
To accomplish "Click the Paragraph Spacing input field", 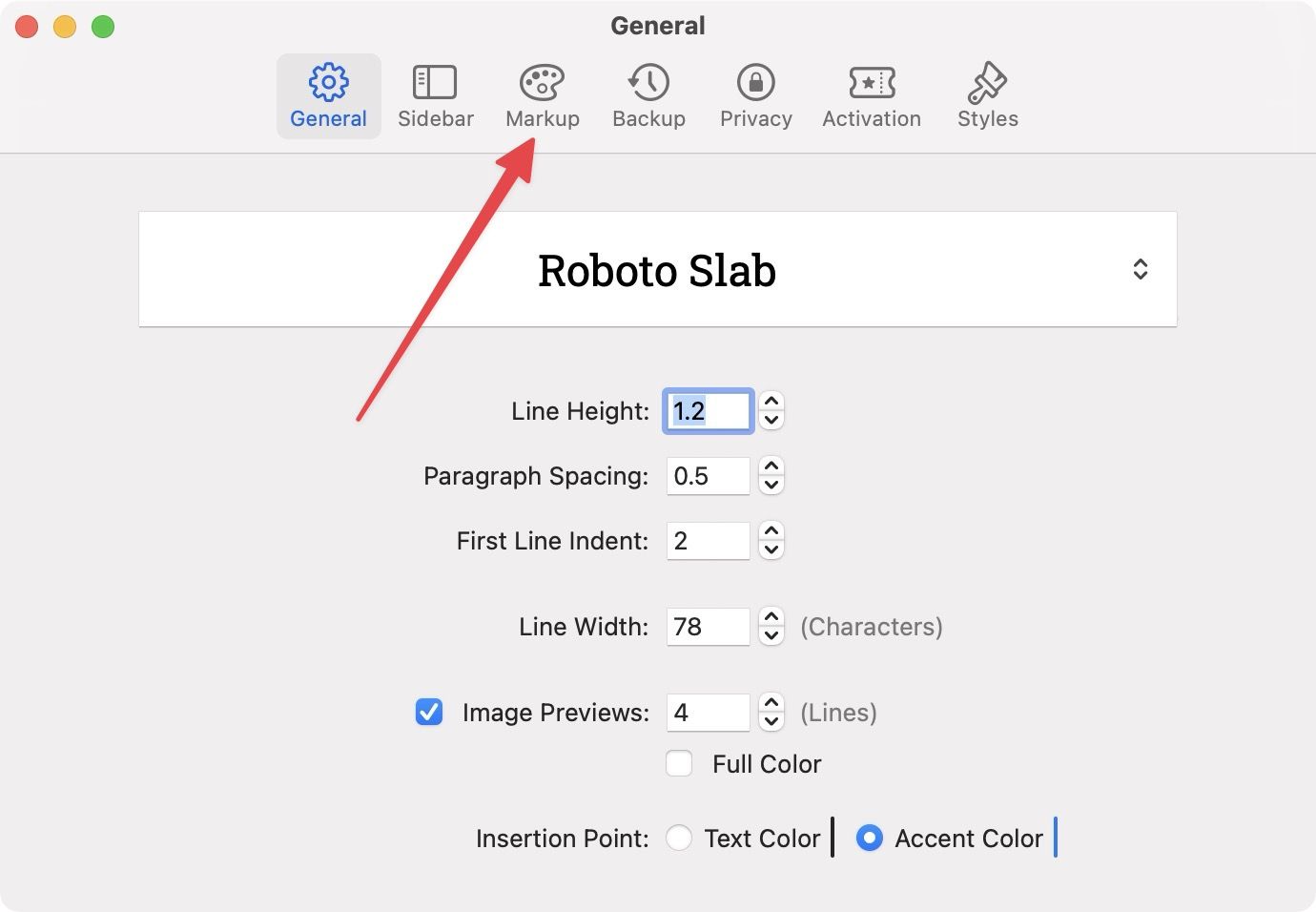I will [708, 476].
